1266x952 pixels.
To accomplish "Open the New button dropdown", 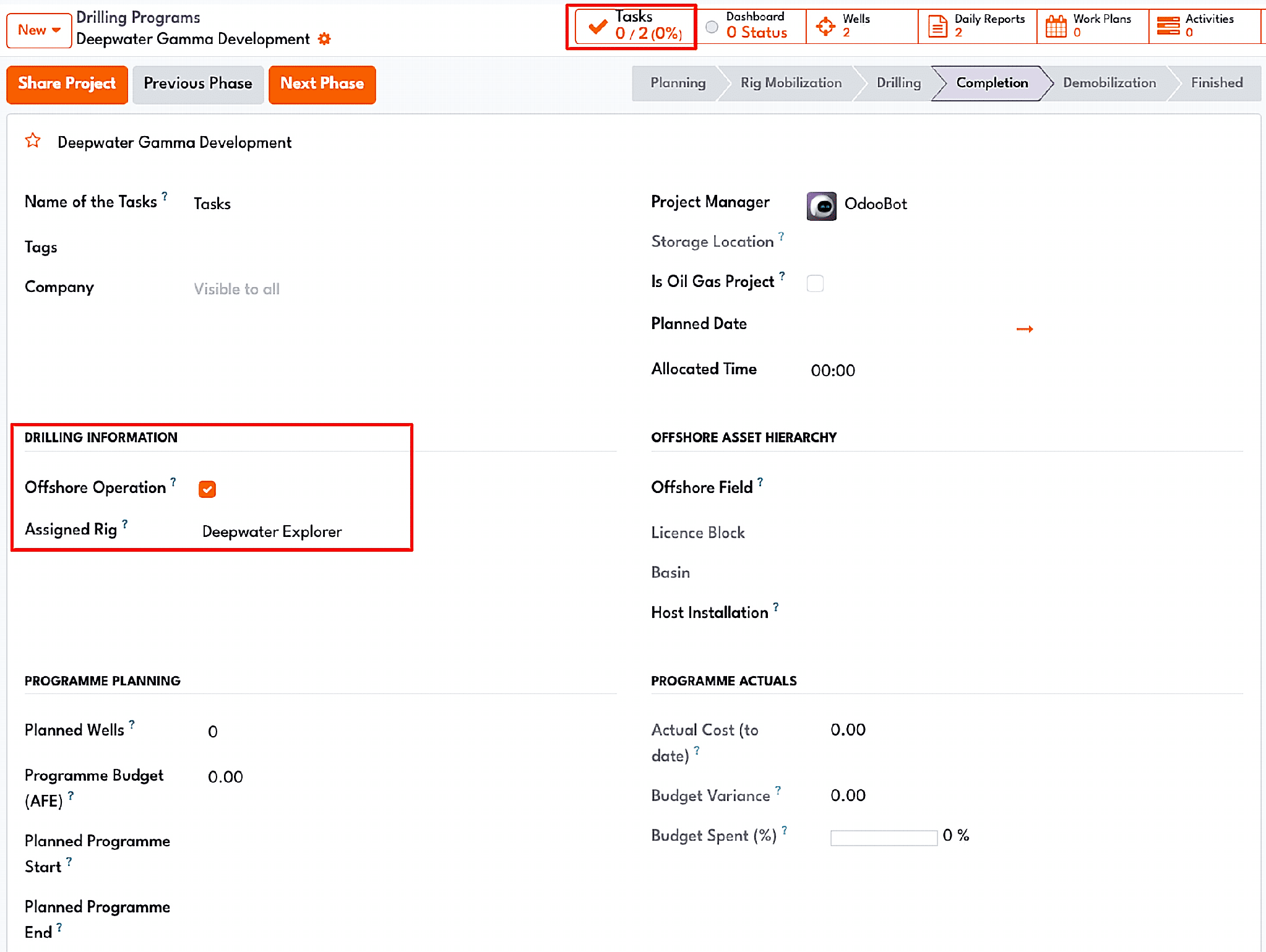I will (x=38, y=30).
